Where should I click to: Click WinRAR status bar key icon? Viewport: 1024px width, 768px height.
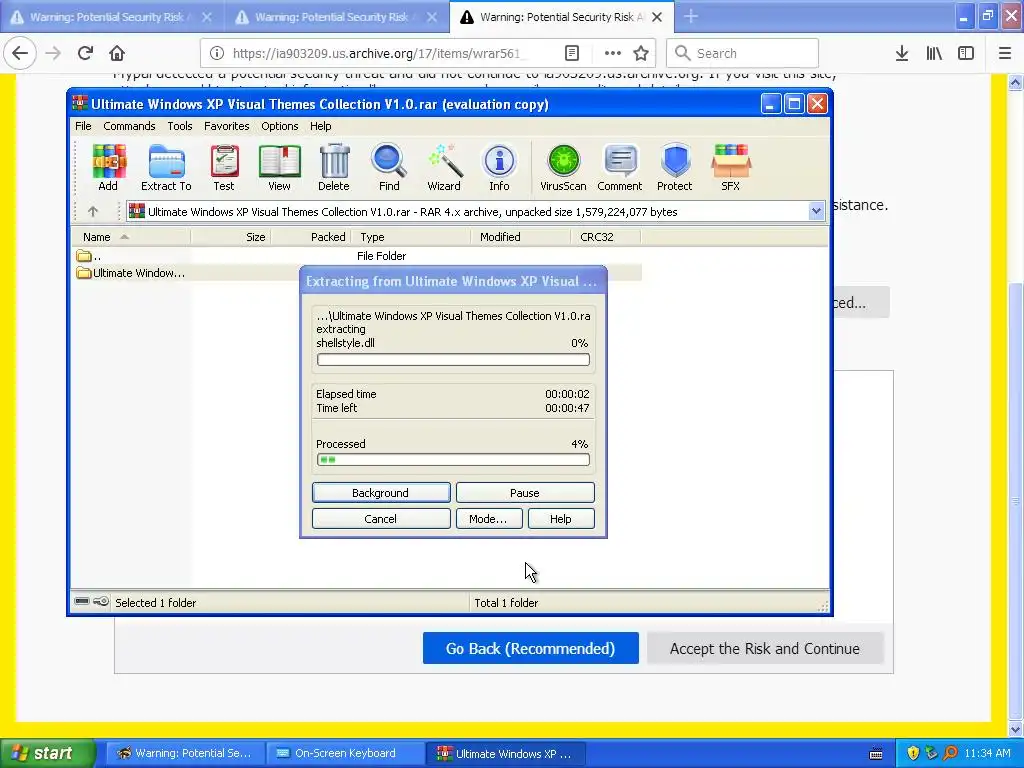coord(101,601)
